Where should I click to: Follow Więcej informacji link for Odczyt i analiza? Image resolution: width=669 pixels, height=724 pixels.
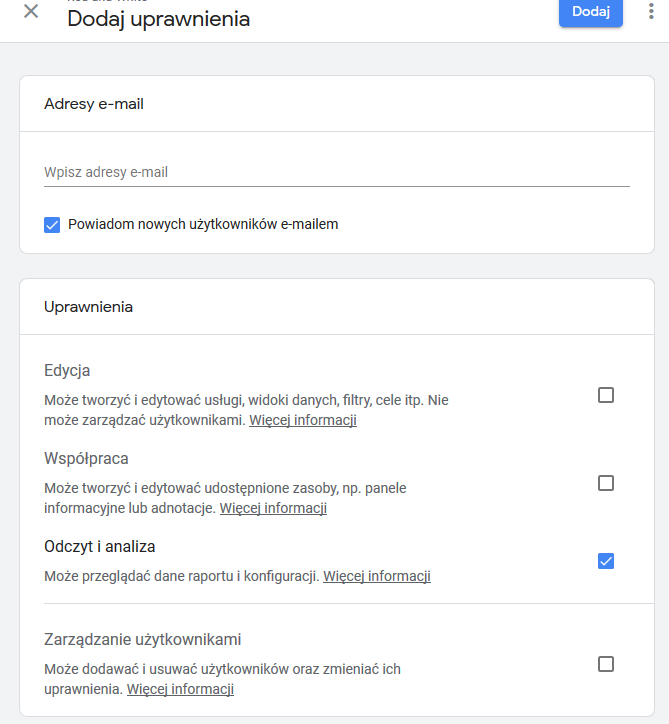coord(377,576)
